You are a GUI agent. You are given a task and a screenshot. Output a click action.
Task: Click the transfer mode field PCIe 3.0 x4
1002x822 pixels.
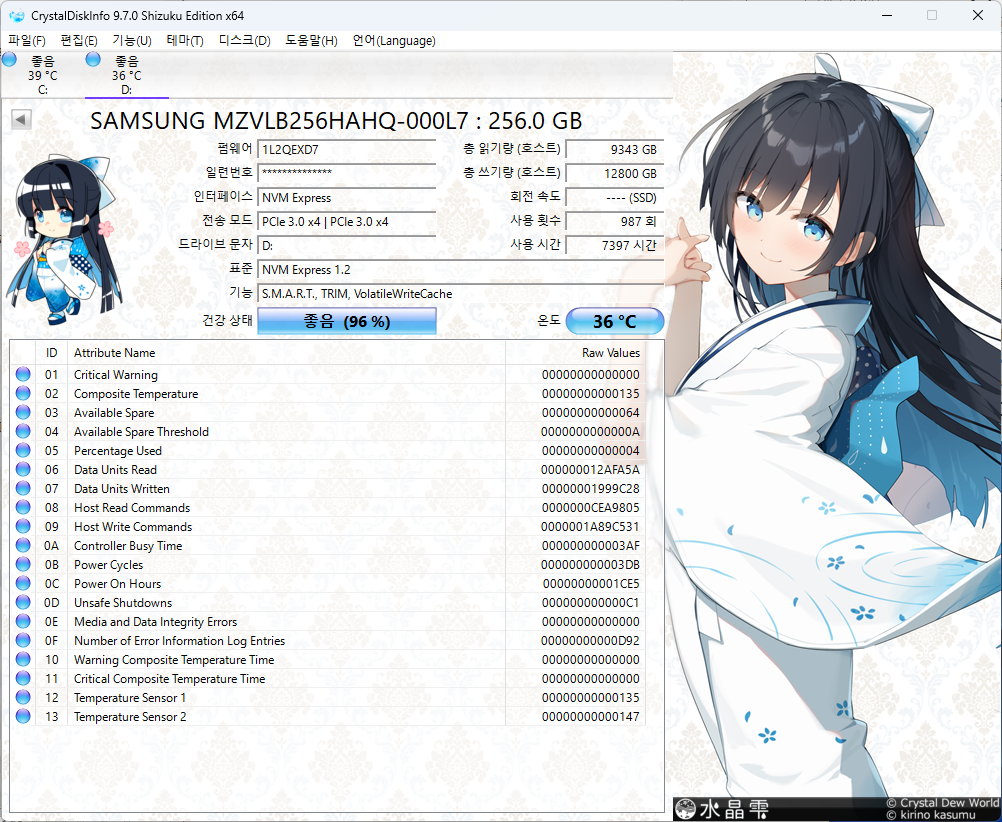pos(346,221)
